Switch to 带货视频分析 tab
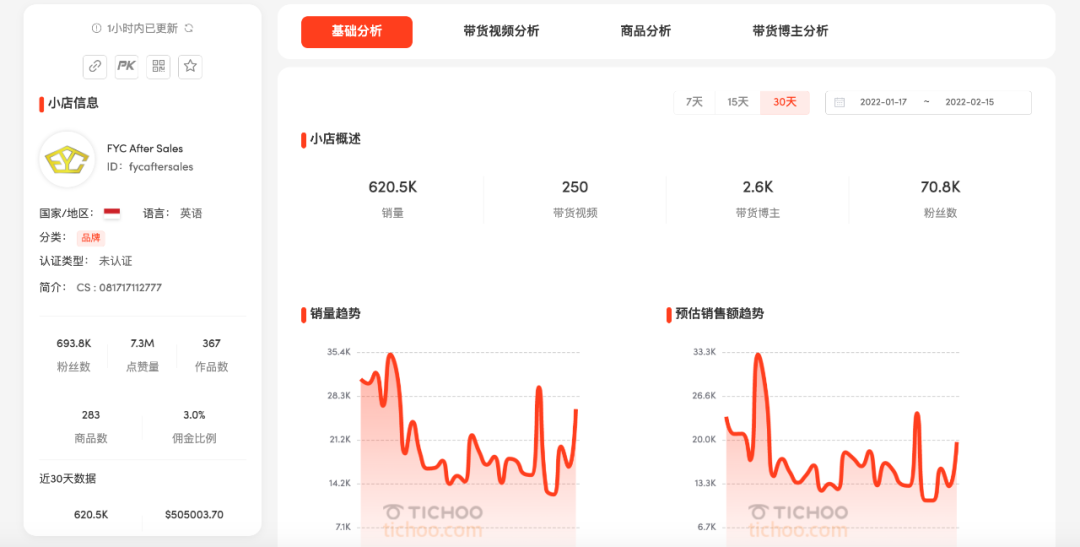Screen dimensions: 1080x547 click(x=501, y=31)
